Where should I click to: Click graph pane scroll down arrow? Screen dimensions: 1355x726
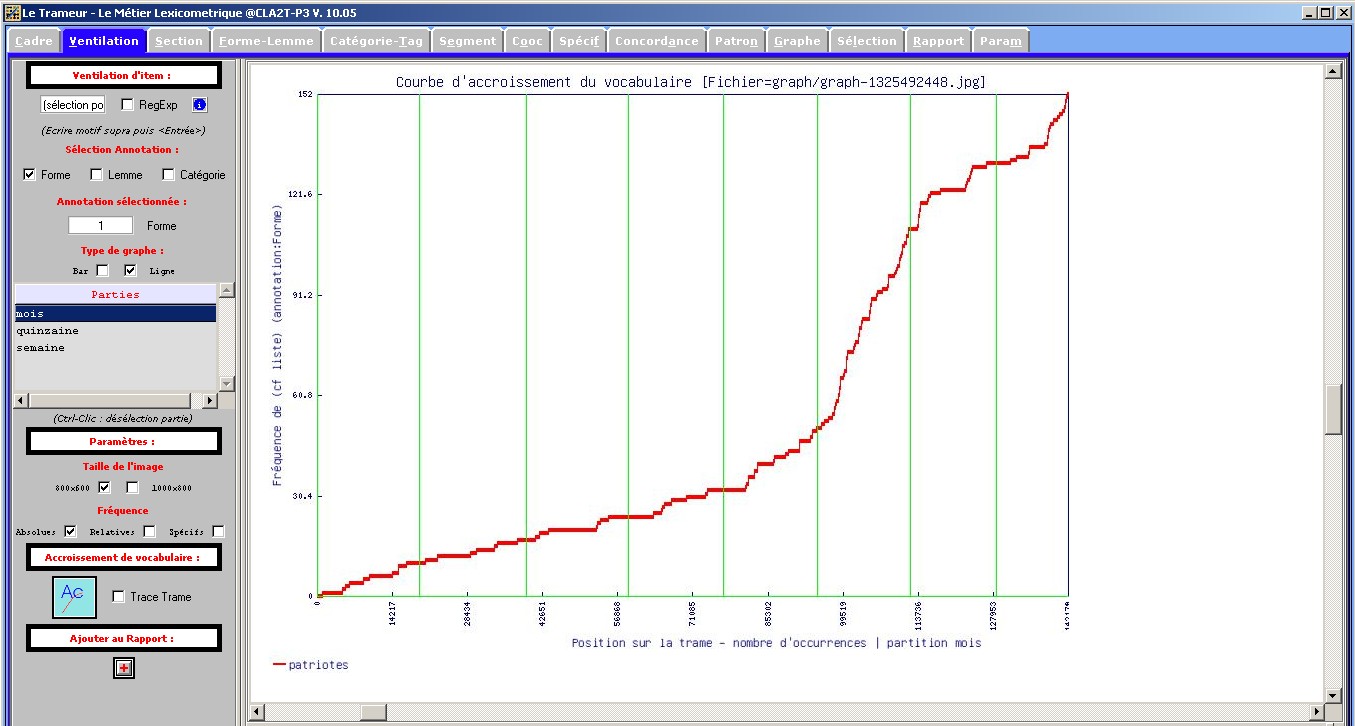click(x=1332, y=695)
